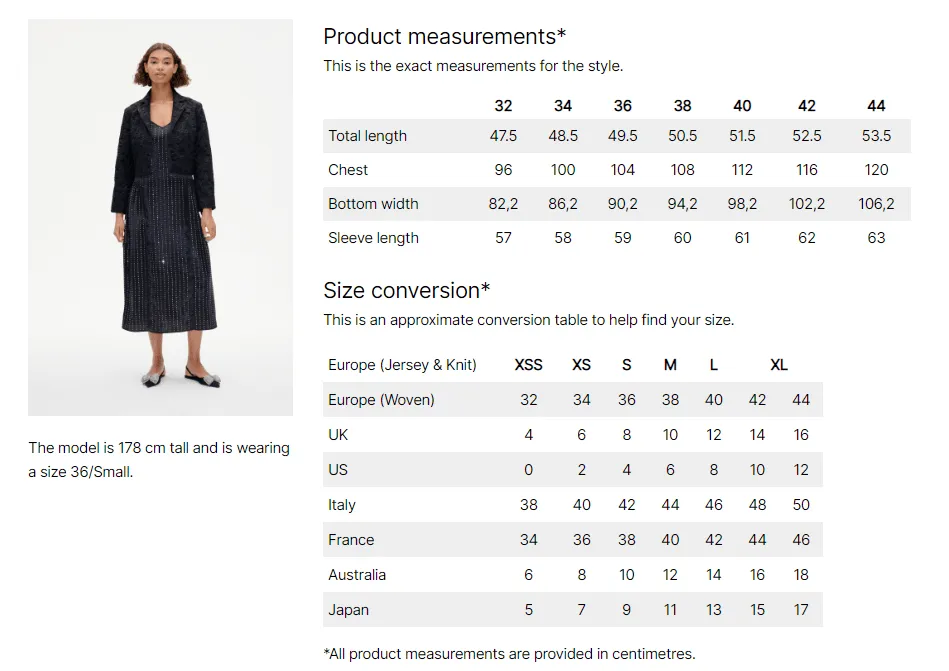Select the Product measurements heading
This screenshot has width=949, height=671.
click(x=445, y=37)
